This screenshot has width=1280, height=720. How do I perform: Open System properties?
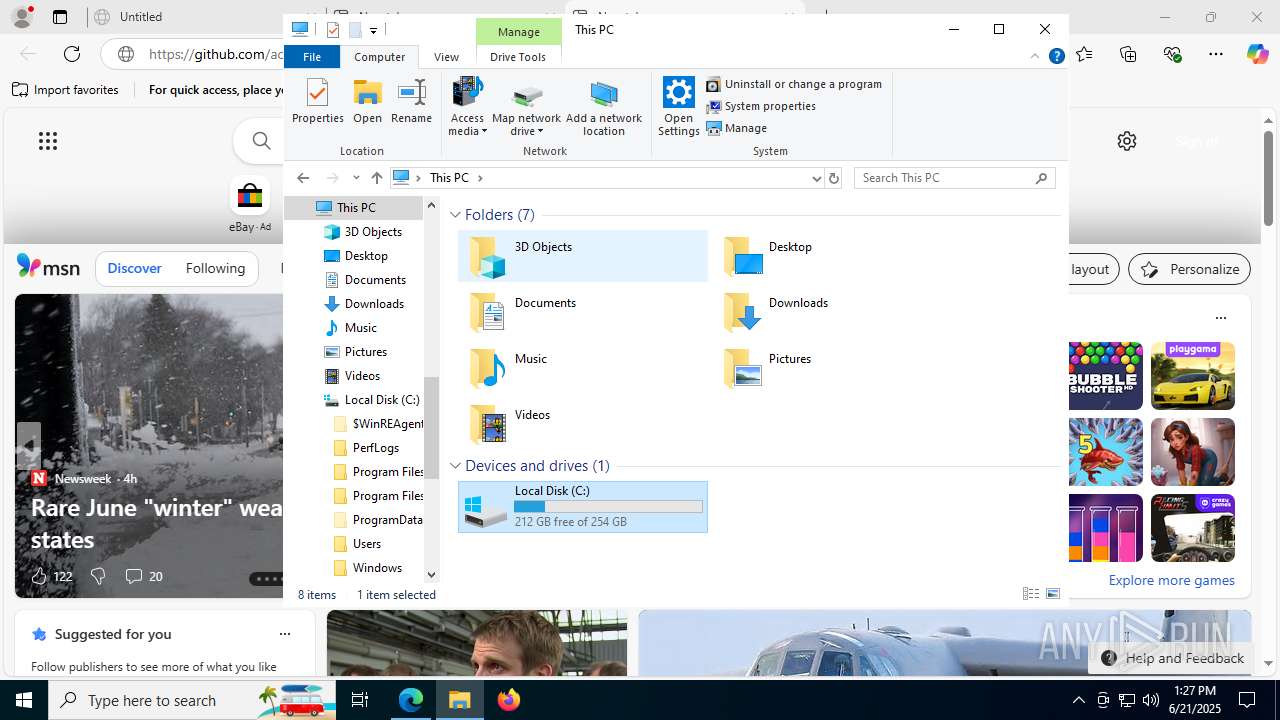point(762,106)
